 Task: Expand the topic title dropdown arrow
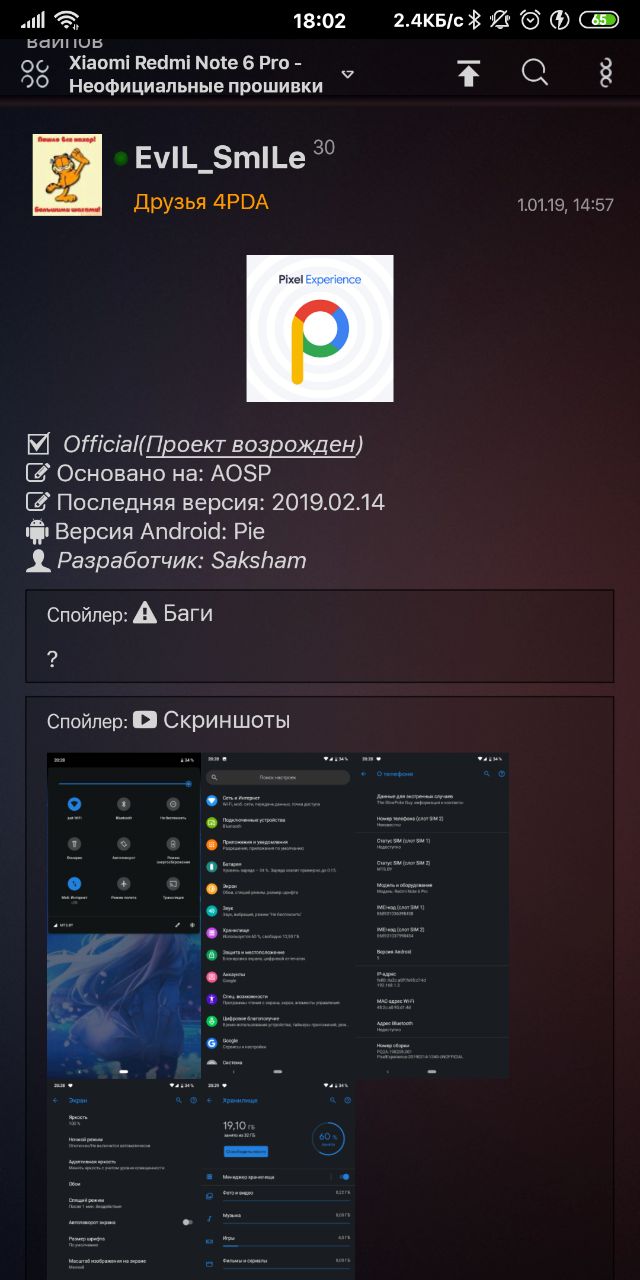347,74
